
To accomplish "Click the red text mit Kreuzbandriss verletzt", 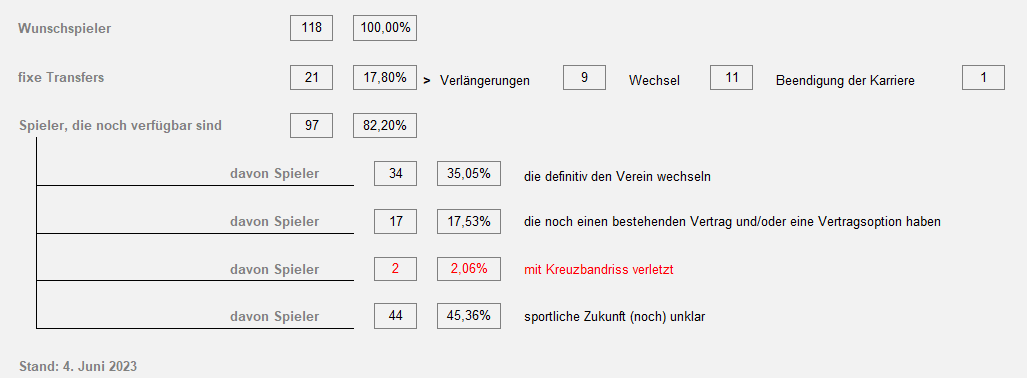I will click(x=599, y=270).
